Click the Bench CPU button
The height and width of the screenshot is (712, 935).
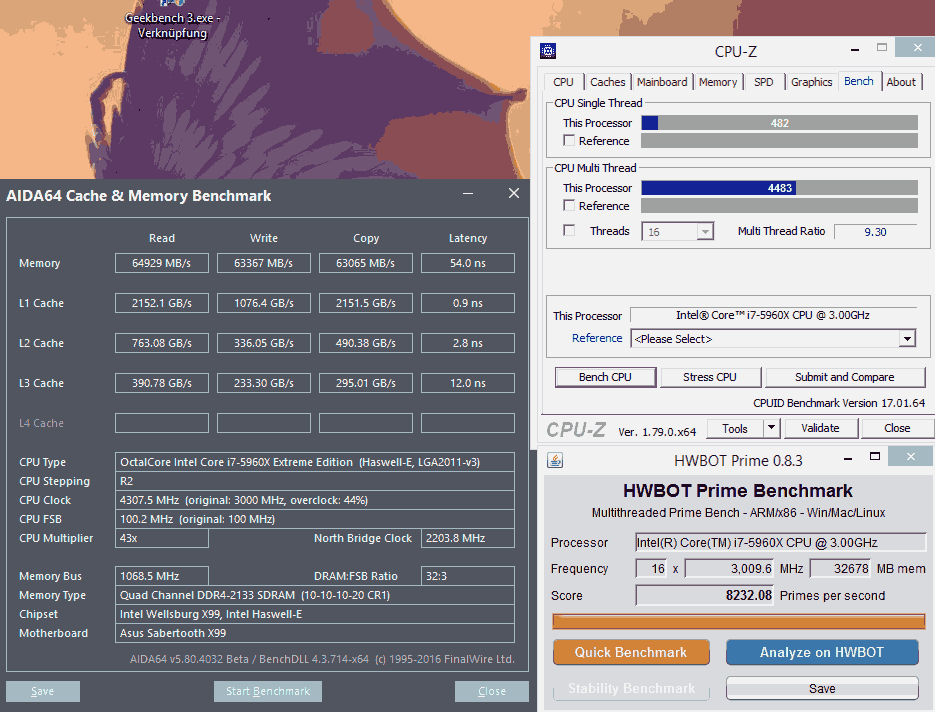point(605,377)
